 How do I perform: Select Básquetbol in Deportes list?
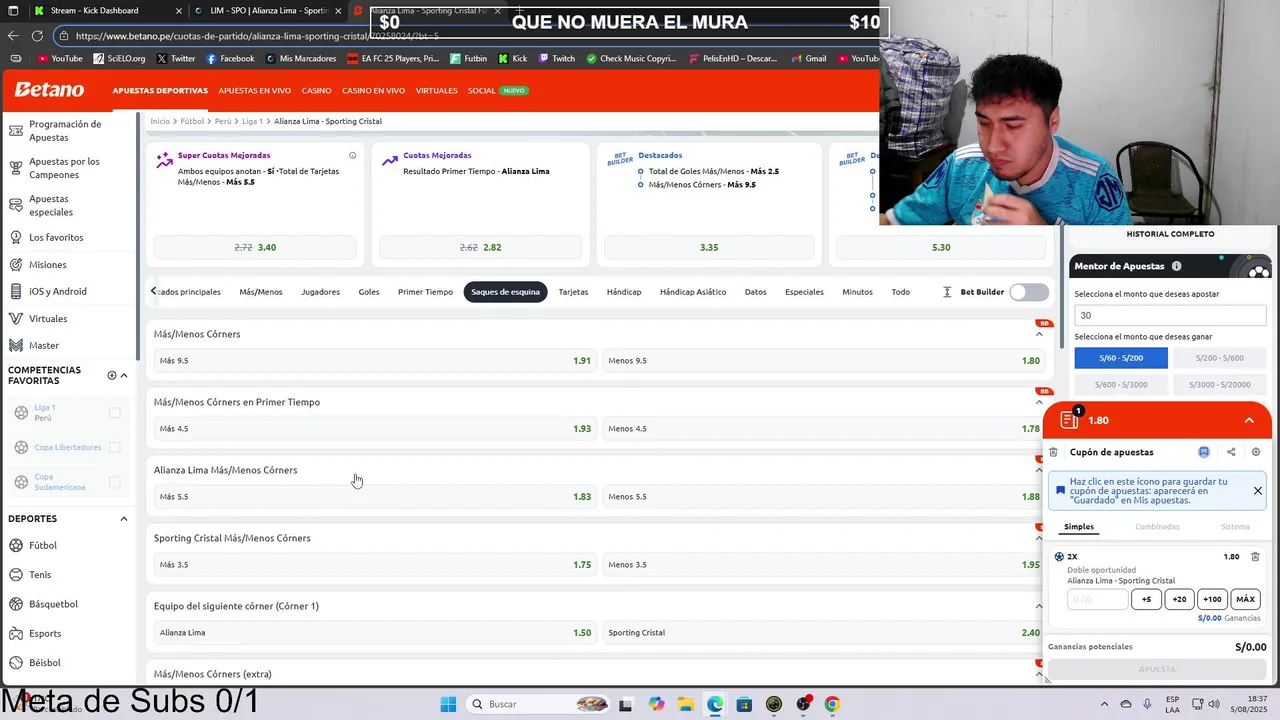53,604
